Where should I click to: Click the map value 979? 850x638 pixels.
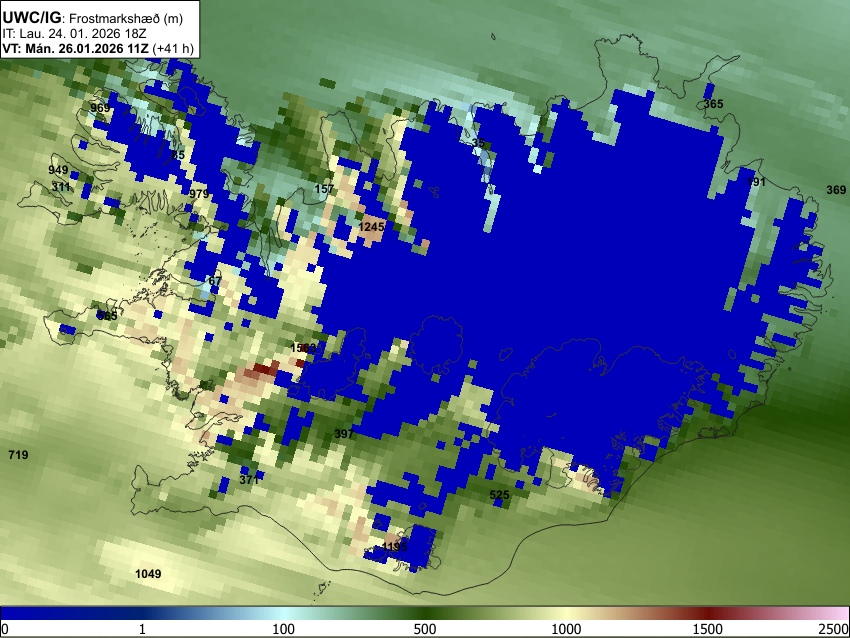199,194
